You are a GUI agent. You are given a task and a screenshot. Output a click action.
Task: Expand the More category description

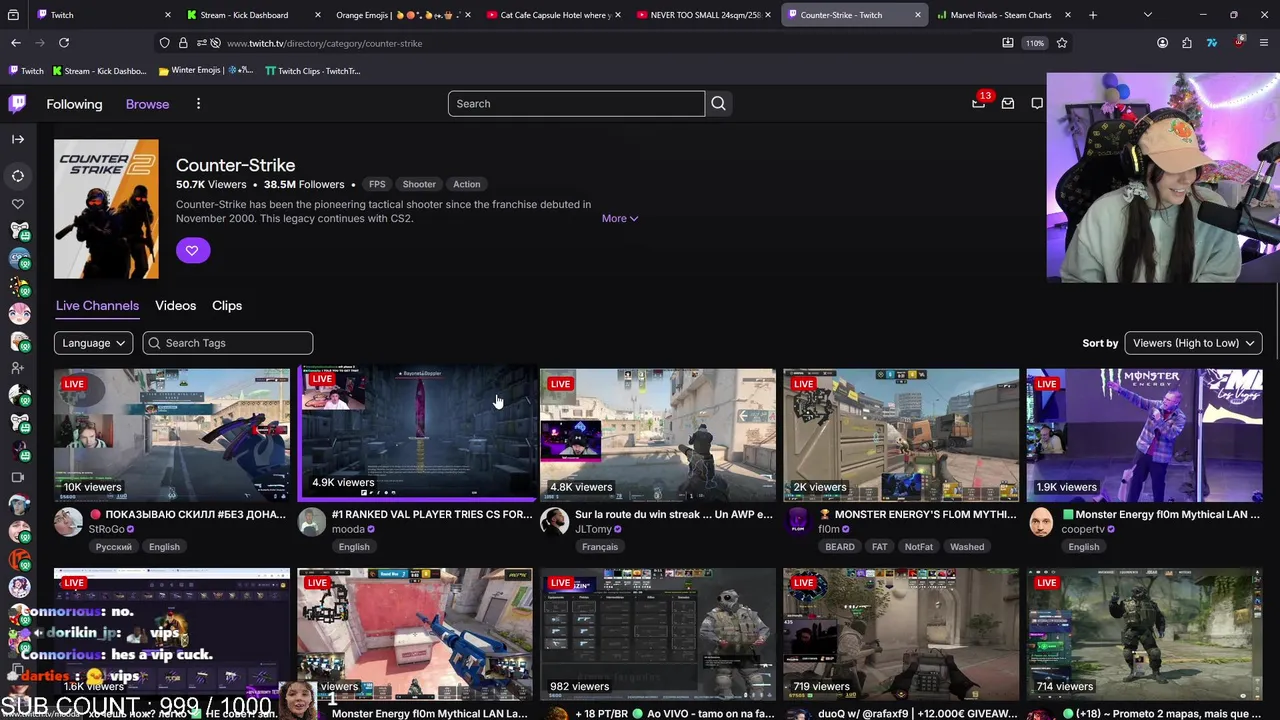619,218
